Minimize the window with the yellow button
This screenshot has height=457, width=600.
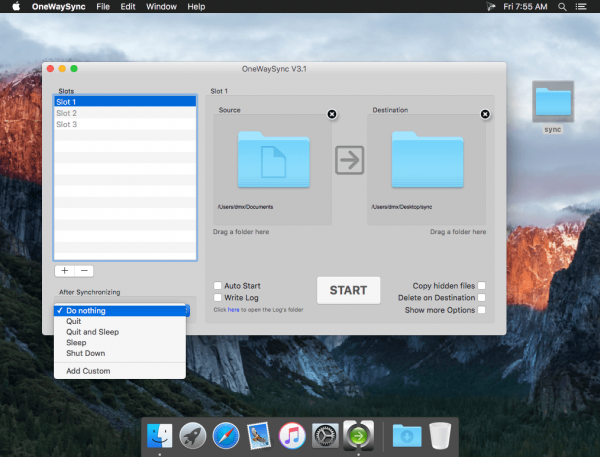62,69
